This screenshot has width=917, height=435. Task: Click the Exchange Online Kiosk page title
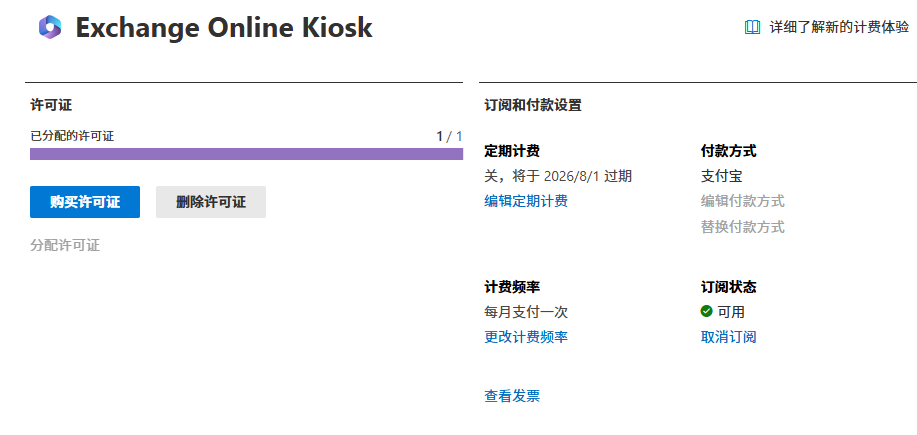click(224, 27)
